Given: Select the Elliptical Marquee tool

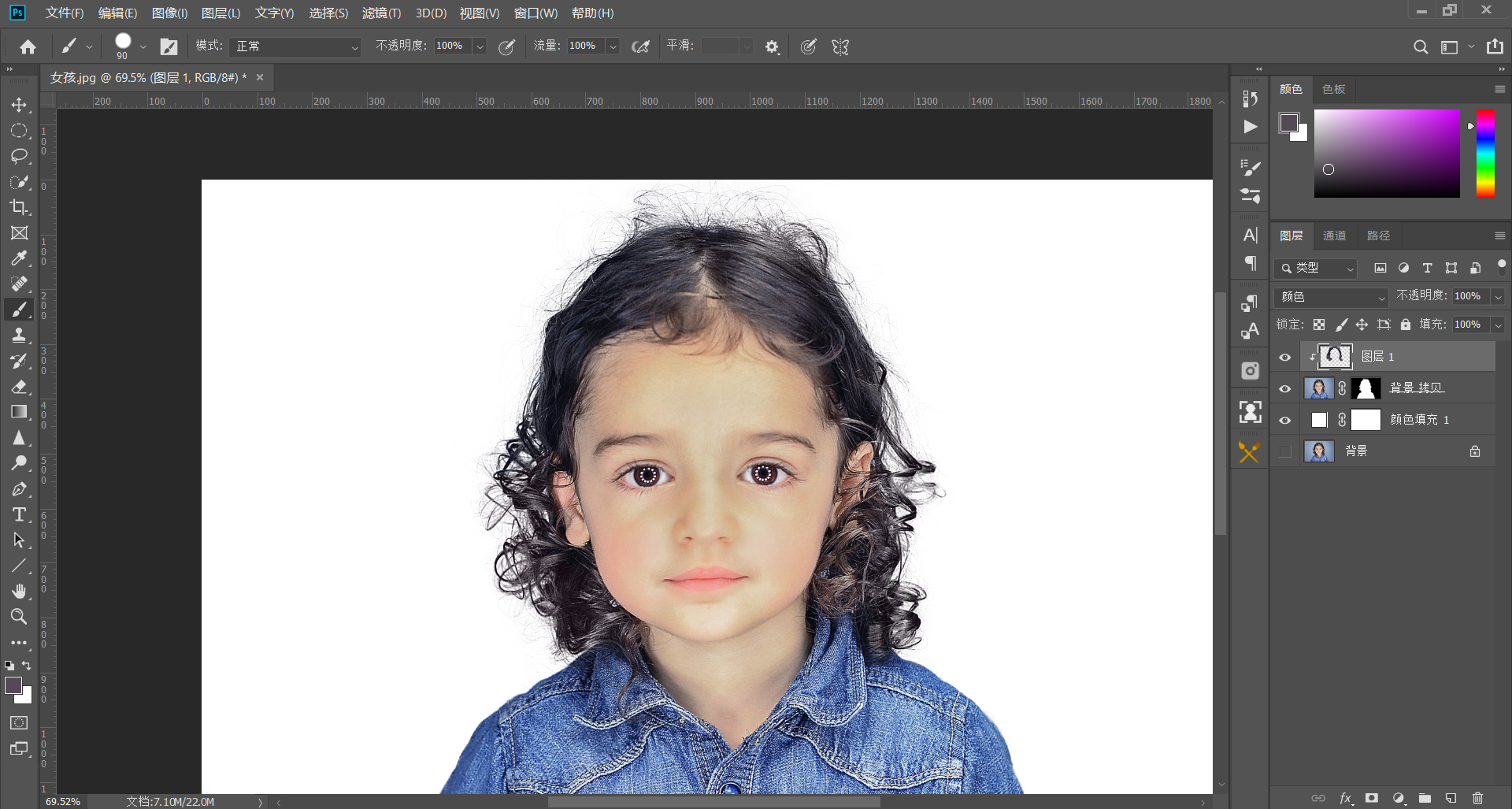Looking at the screenshot, I should [19, 131].
